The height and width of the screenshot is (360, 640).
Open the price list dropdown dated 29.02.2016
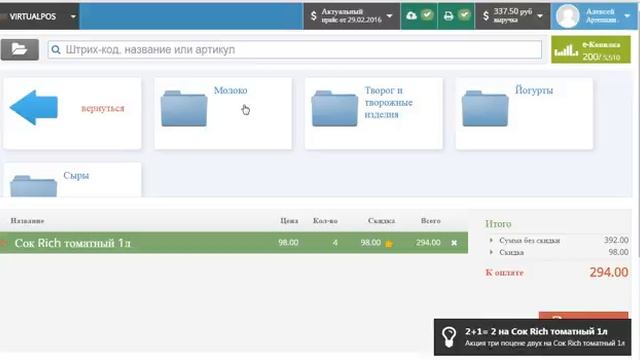[351, 16]
